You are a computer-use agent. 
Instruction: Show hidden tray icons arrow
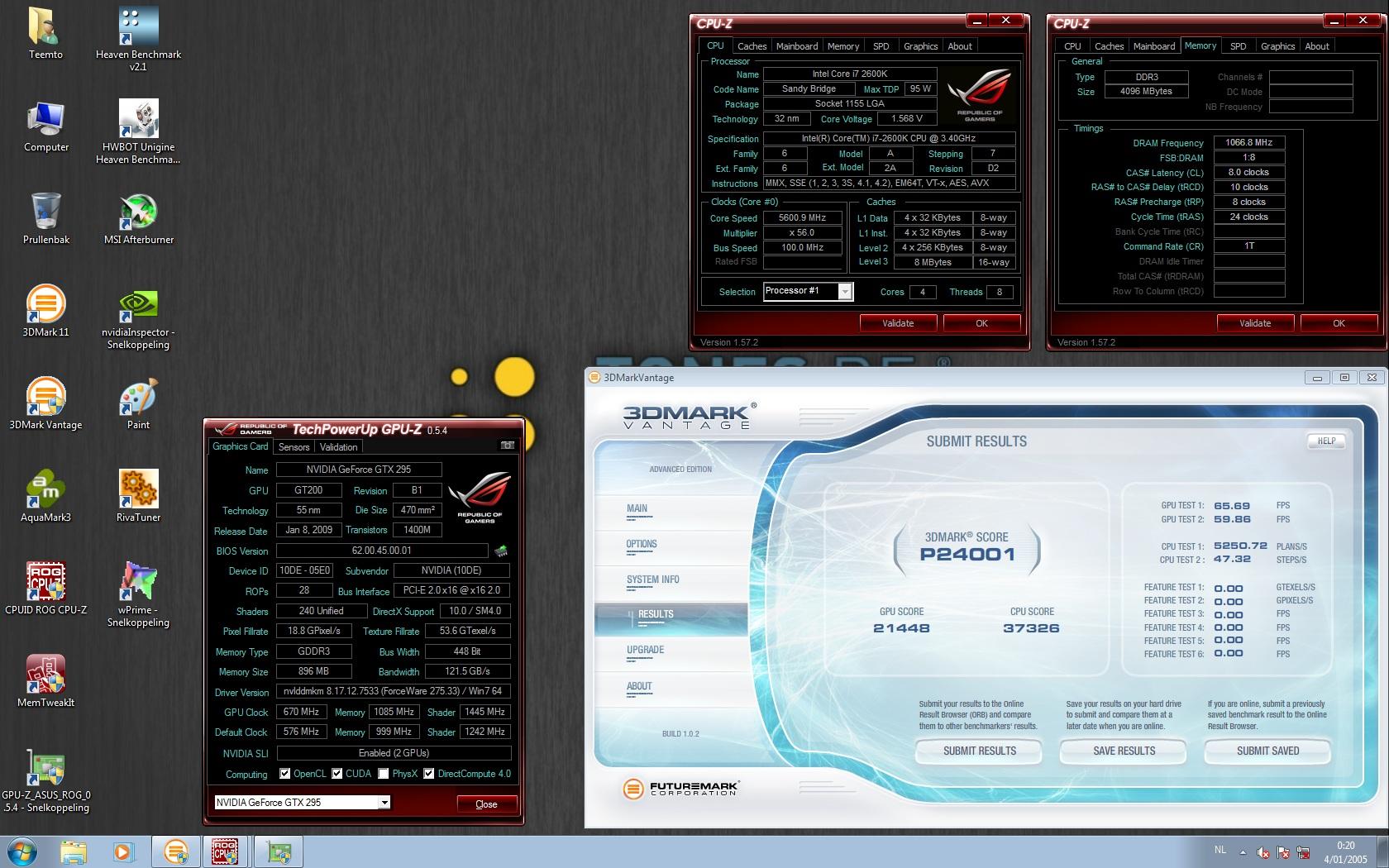click(x=1242, y=852)
